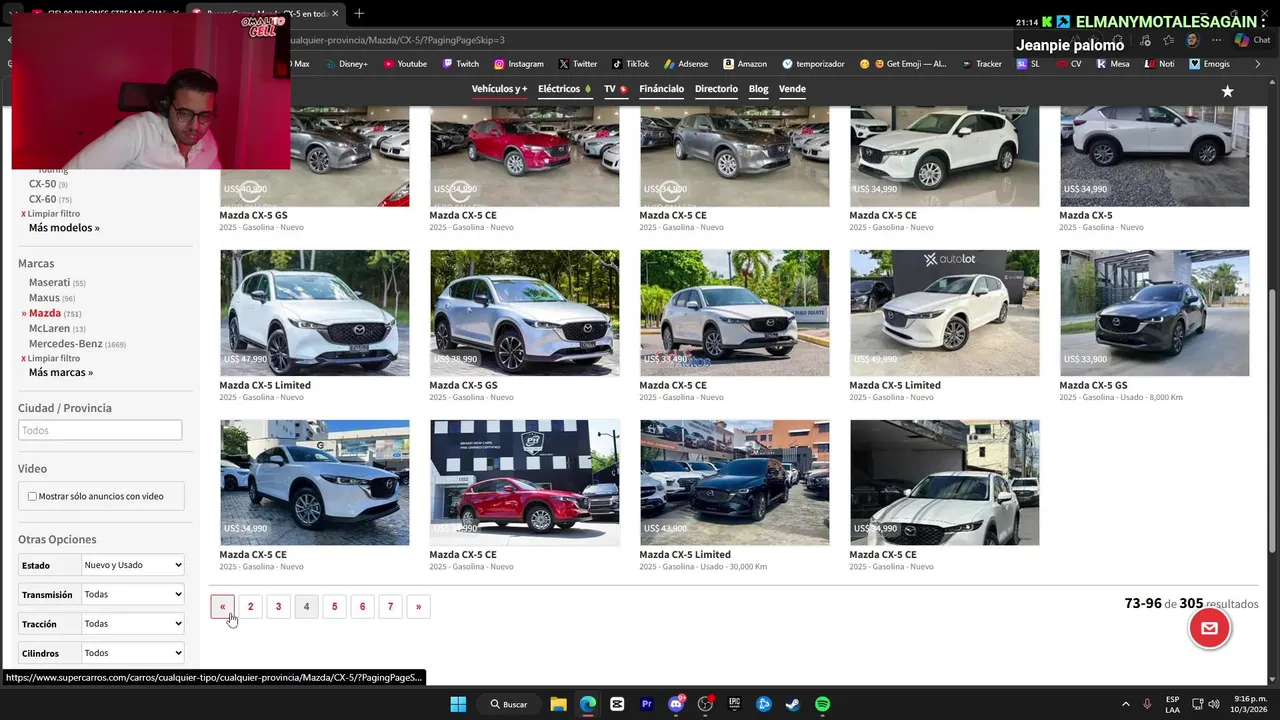This screenshot has width=1280, height=720.
Task: Open the Youtube bookmark
Action: [404, 64]
